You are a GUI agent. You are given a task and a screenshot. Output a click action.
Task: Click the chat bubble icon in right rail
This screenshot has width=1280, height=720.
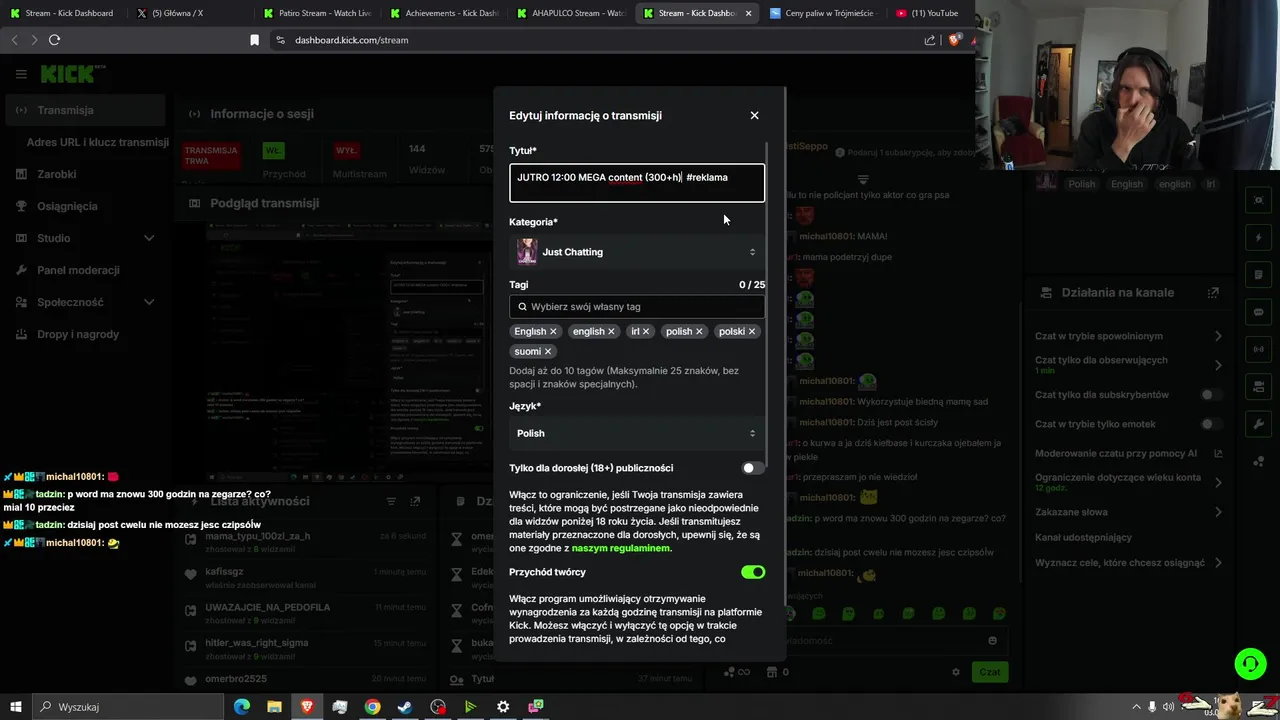(1258, 312)
